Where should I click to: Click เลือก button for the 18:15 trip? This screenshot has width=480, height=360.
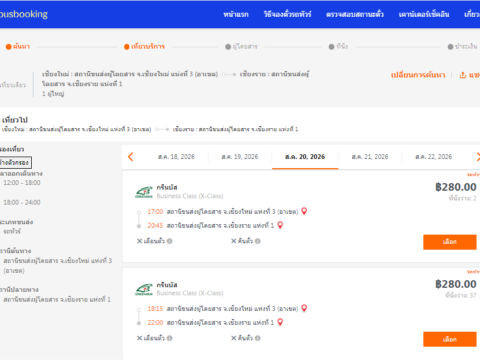click(x=450, y=339)
